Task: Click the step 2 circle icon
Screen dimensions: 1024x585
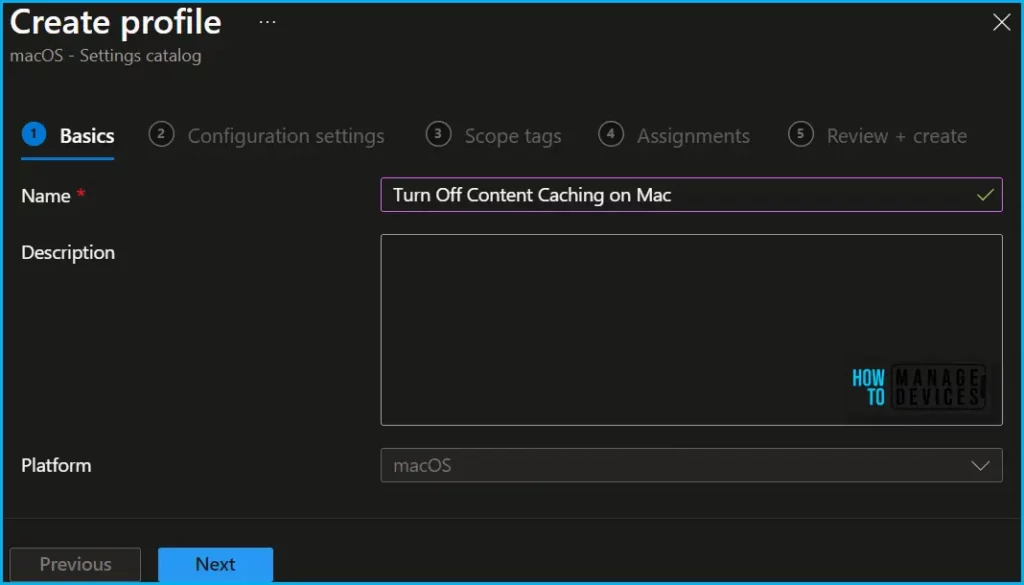Action: click(161, 134)
